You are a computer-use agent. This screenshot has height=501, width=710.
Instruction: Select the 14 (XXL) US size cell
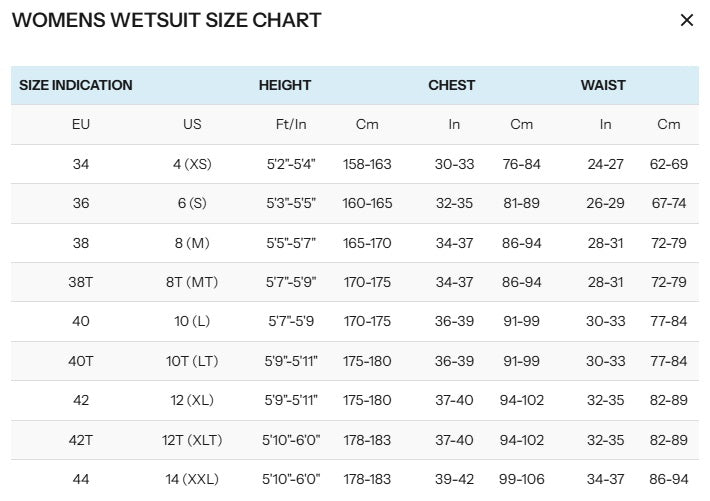(192, 479)
